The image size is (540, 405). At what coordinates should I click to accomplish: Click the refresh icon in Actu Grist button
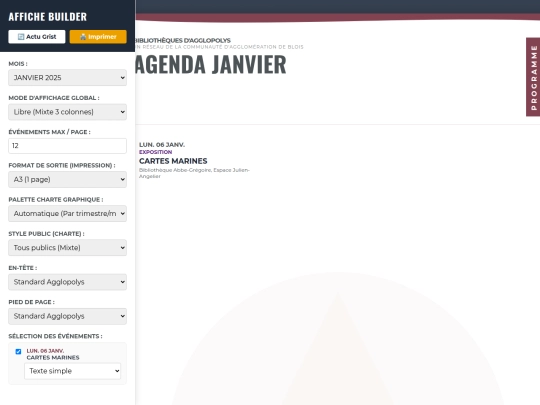pos(21,37)
